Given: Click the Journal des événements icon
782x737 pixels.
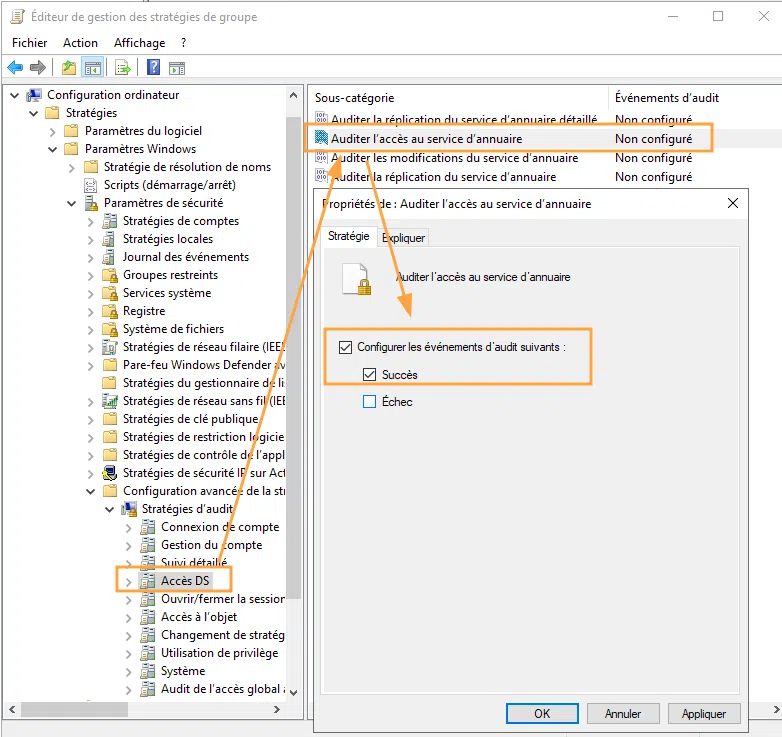Looking at the screenshot, I should coord(109,257).
